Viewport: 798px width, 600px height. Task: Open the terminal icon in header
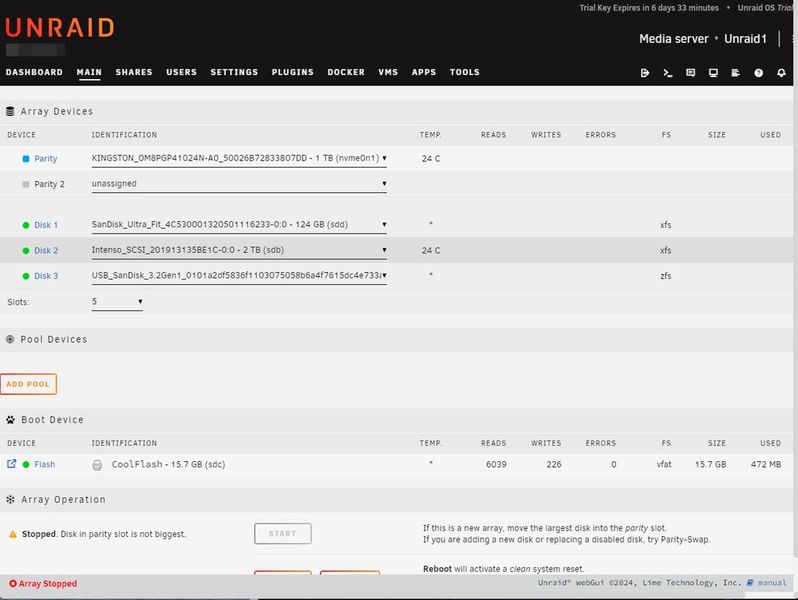(x=668, y=73)
